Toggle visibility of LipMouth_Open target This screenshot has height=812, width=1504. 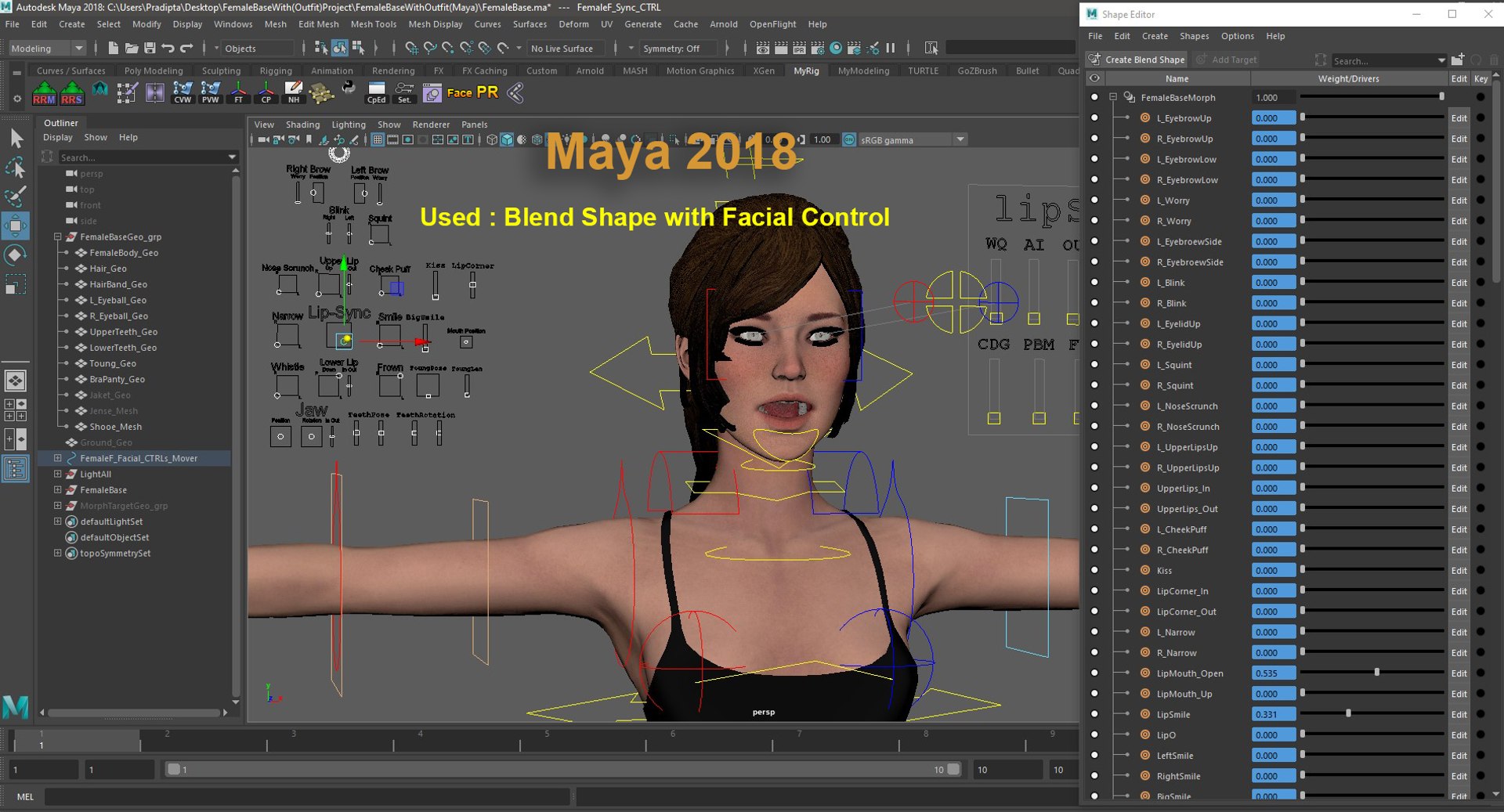(1094, 673)
